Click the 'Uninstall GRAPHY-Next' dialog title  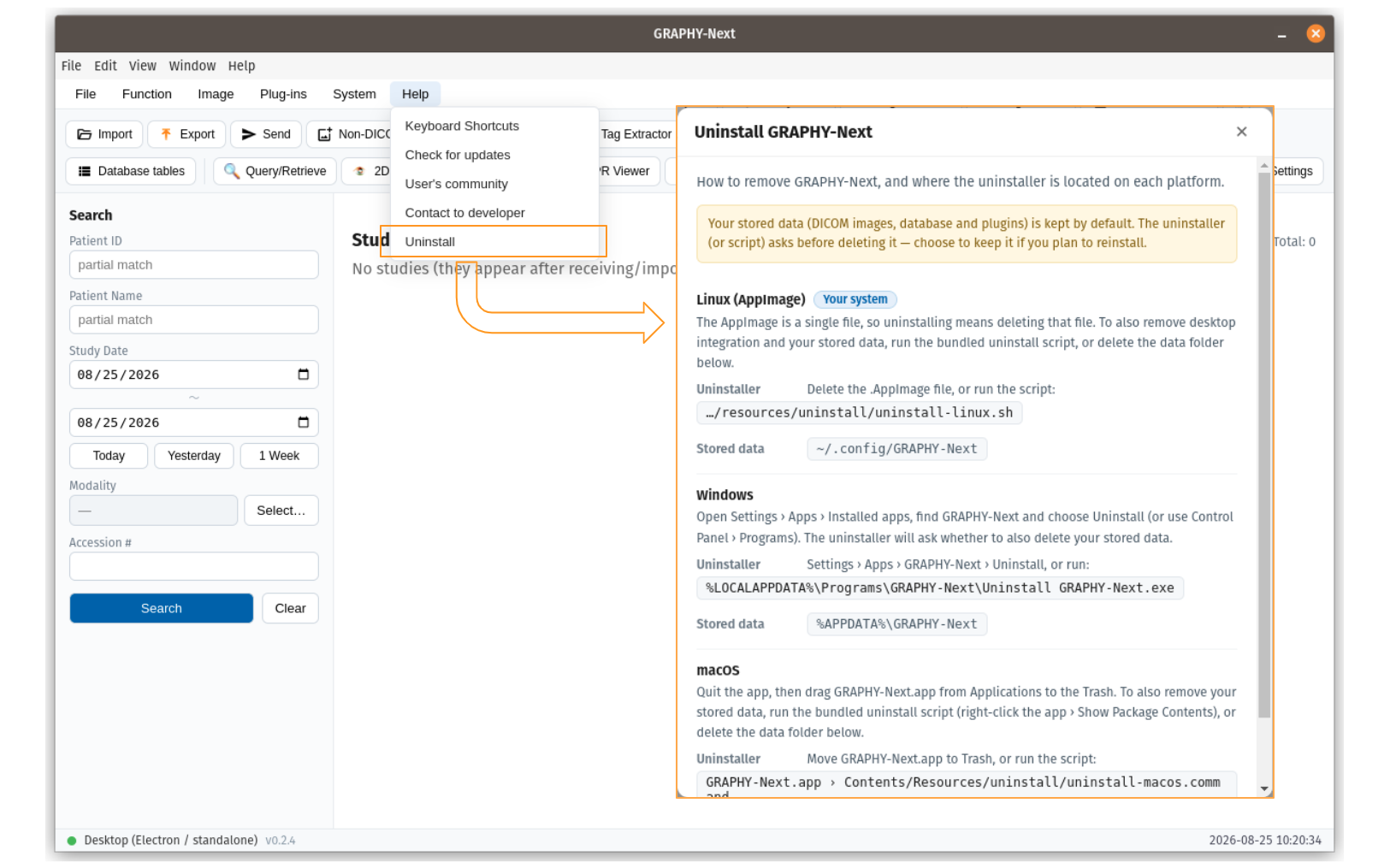point(784,132)
